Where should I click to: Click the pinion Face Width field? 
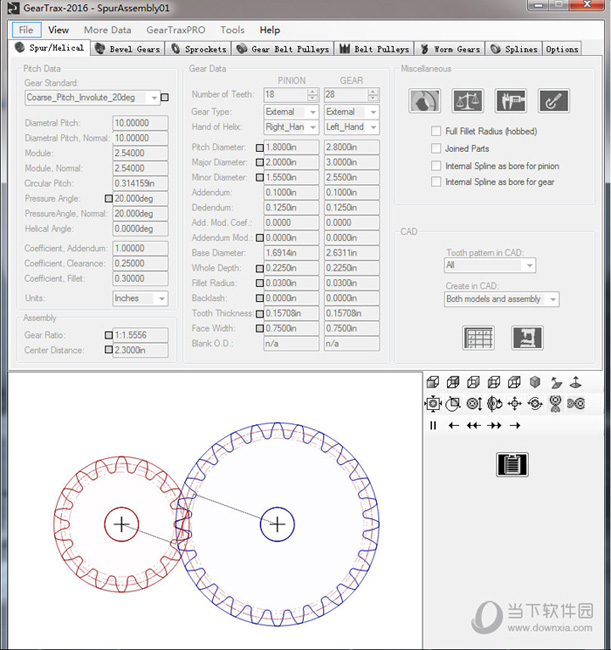pos(291,328)
